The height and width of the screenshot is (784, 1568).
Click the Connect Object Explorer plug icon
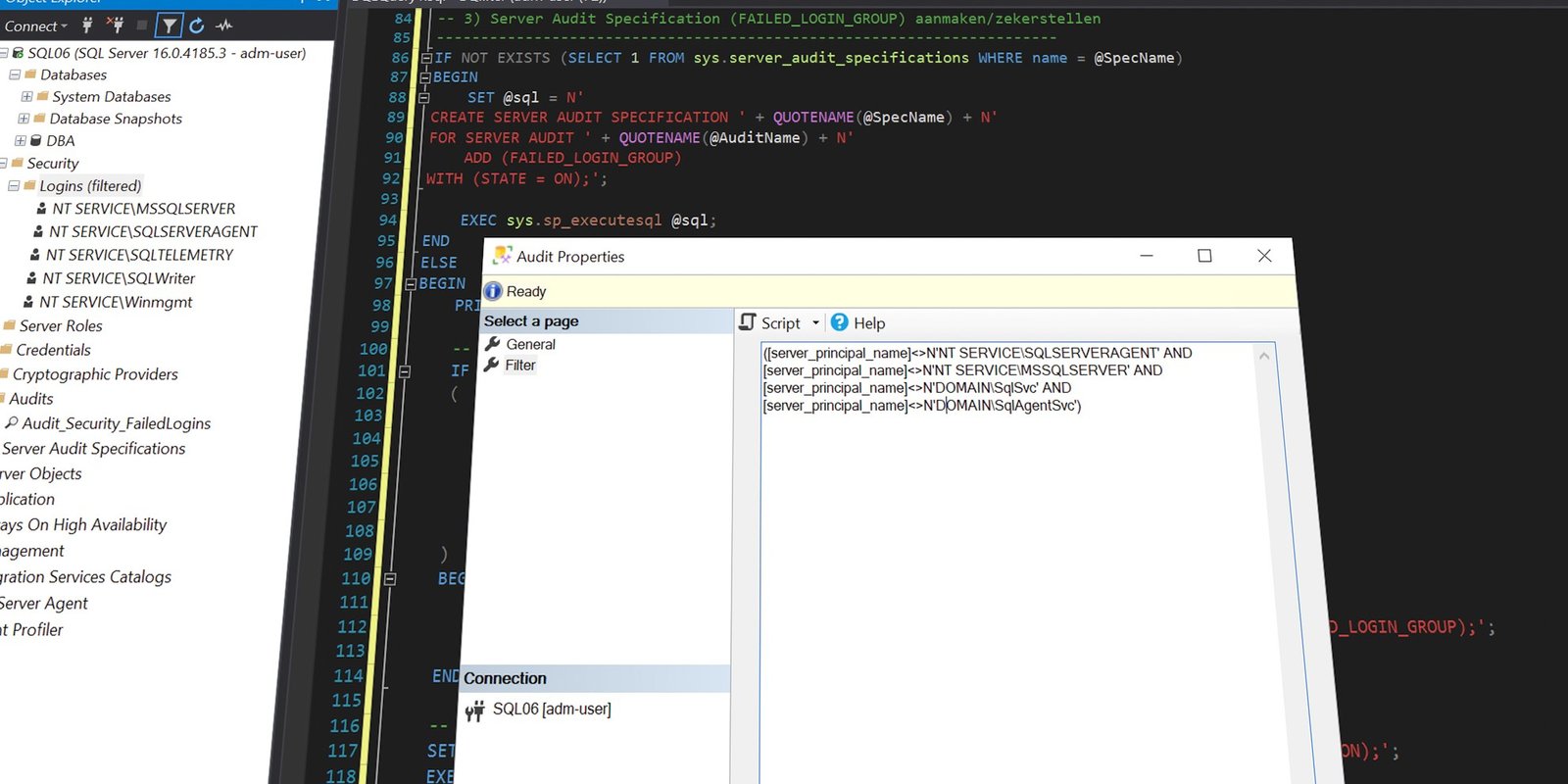coord(87,25)
